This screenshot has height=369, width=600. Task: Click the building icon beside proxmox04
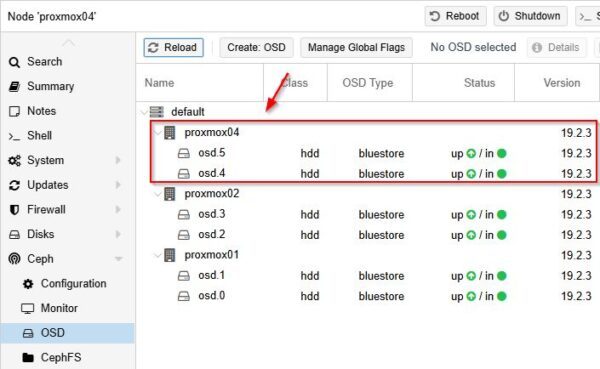[170, 132]
